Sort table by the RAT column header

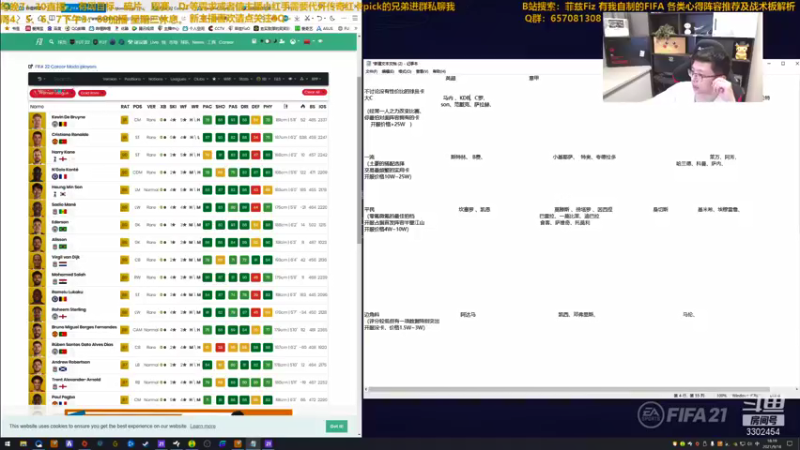pos(125,107)
